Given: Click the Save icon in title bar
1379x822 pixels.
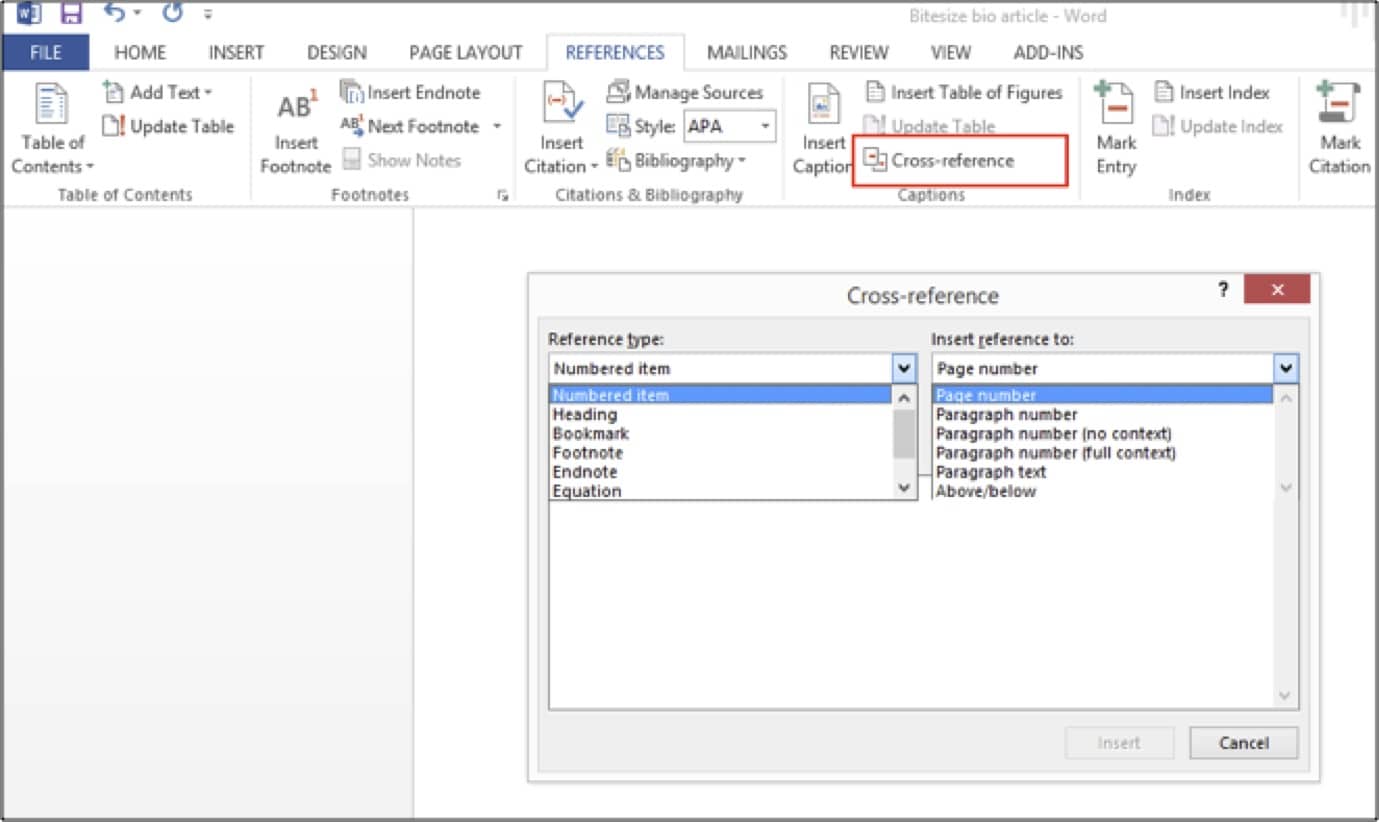Looking at the screenshot, I should [x=71, y=14].
